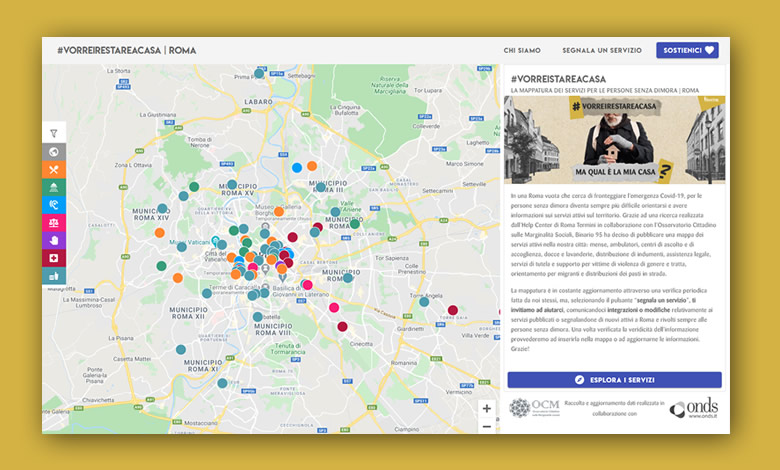Select the pink legal scales filter
Viewport: 780px width, 470px height.
click(54, 223)
